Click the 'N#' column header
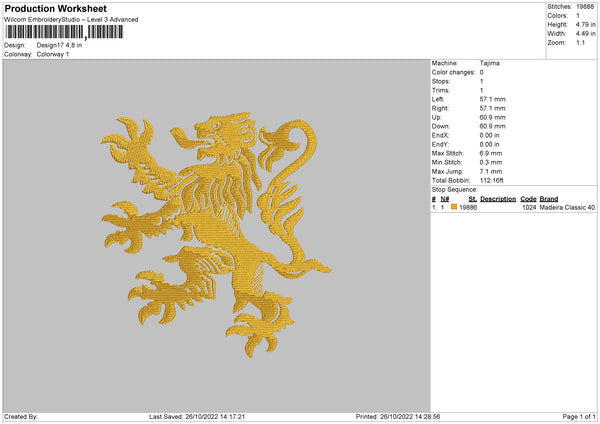This screenshot has height=424, width=600. click(445, 199)
